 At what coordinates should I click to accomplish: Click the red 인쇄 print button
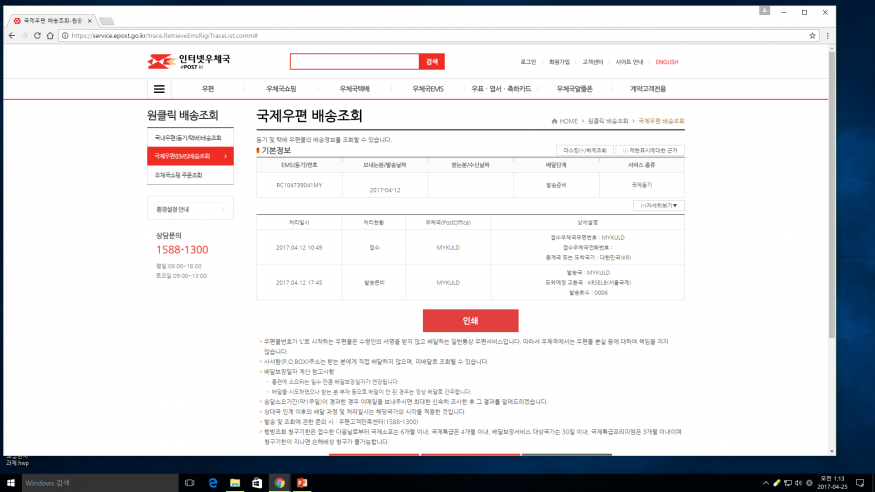click(x=470, y=321)
